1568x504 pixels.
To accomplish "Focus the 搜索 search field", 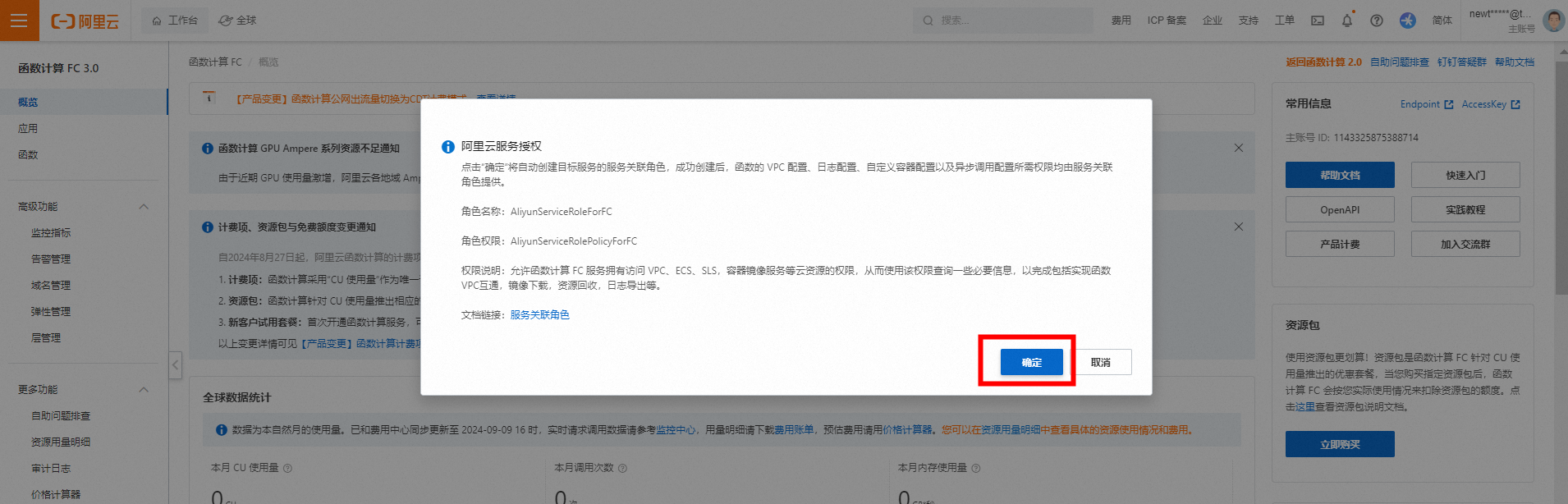I will coord(1003,21).
